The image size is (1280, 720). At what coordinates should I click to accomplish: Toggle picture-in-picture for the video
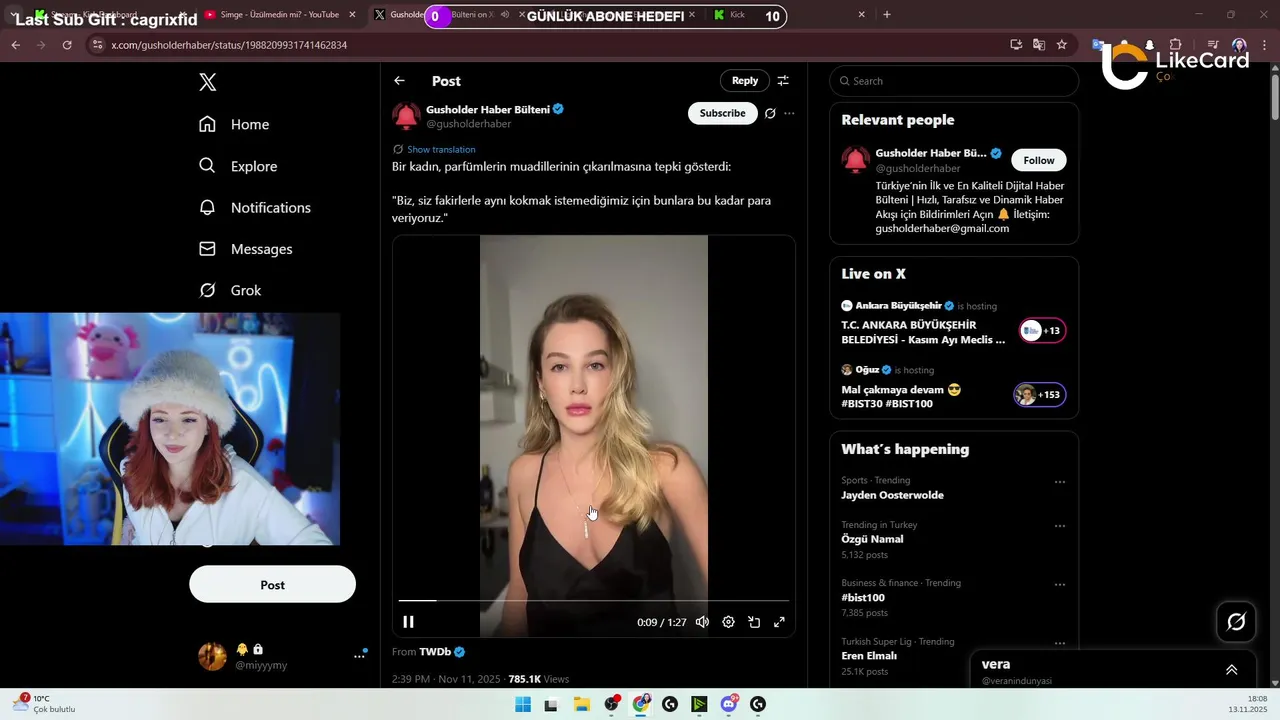[754, 622]
